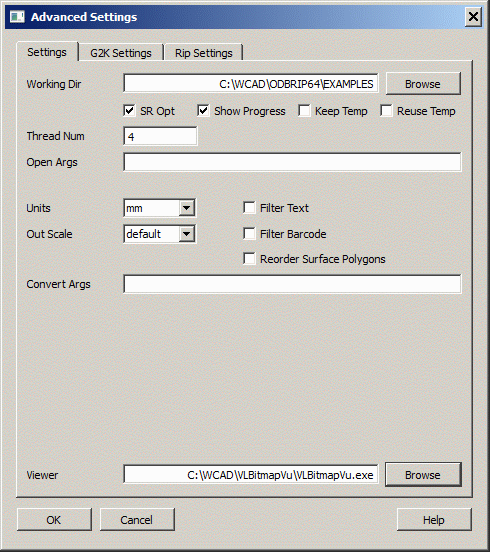Switch to the G2K Settings tab
The width and height of the screenshot is (490, 552).
pos(121,53)
